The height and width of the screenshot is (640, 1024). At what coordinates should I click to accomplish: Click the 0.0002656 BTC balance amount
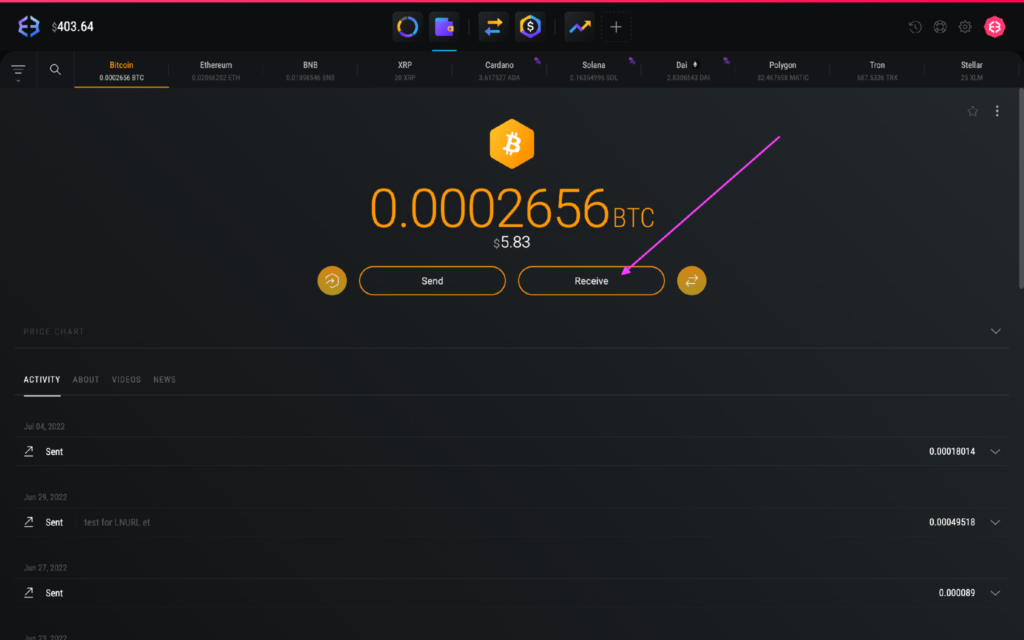click(x=512, y=209)
